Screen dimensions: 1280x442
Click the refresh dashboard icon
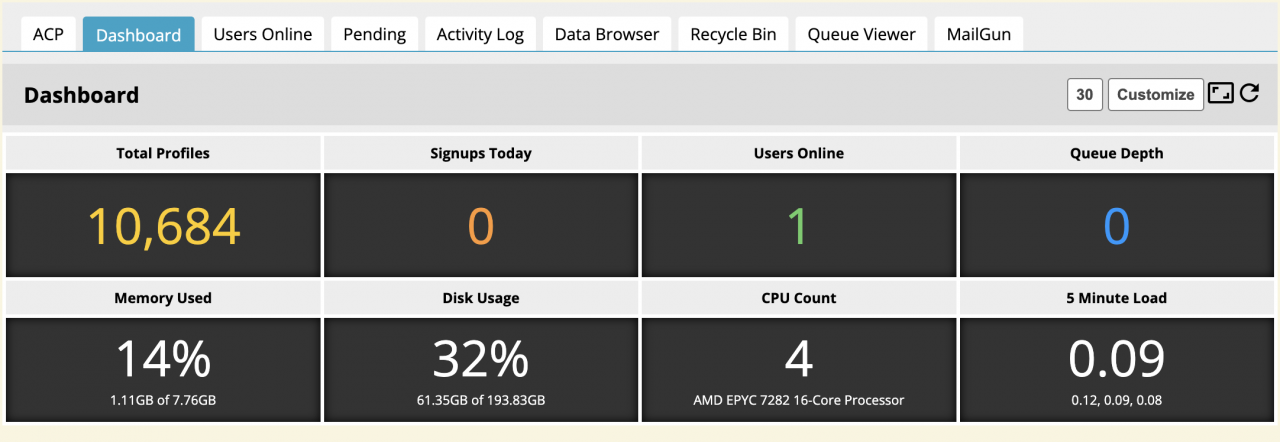[1249, 94]
